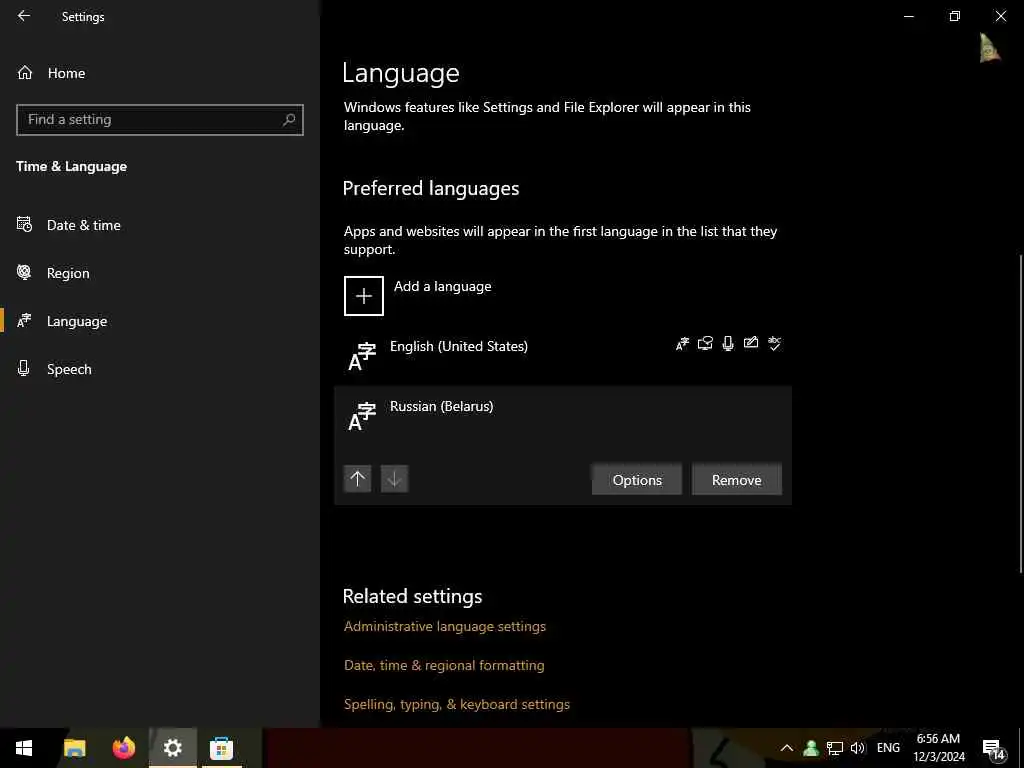Show hidden system tray icons

tap(787, 748)
